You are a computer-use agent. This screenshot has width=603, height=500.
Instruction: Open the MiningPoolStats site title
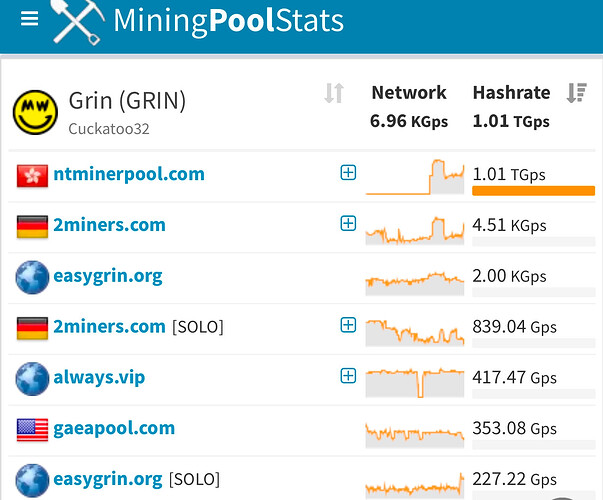click(228, 20)
